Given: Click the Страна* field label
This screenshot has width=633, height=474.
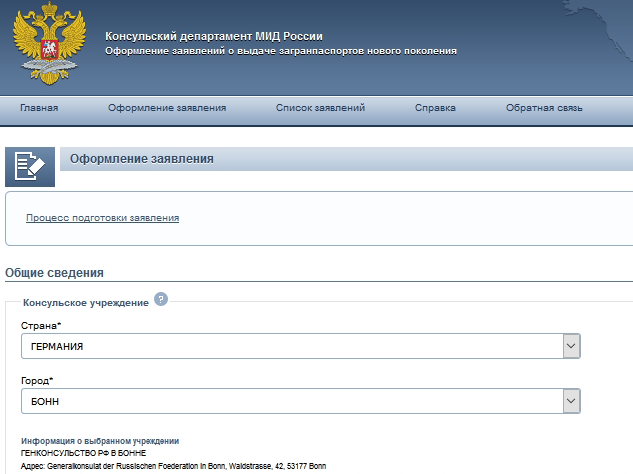Looking at the screenshot, I should [x=41, y=325].
